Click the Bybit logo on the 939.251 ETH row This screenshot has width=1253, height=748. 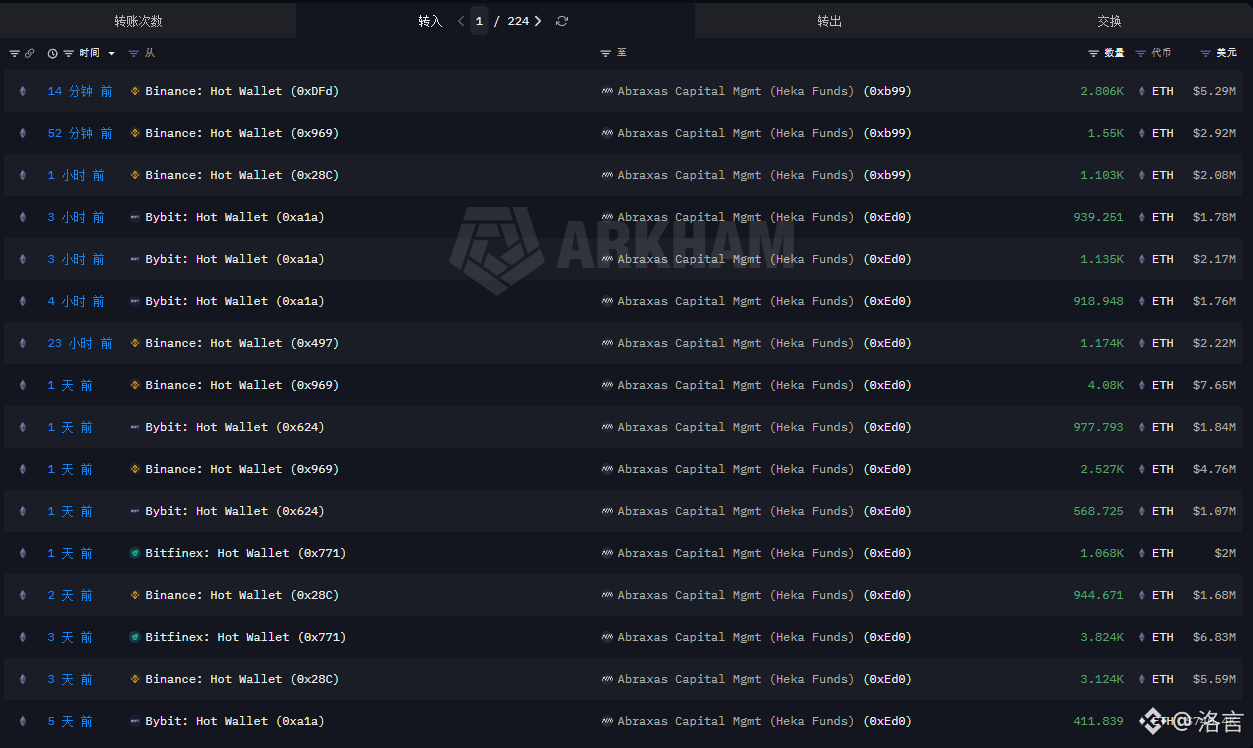(136, 217)
